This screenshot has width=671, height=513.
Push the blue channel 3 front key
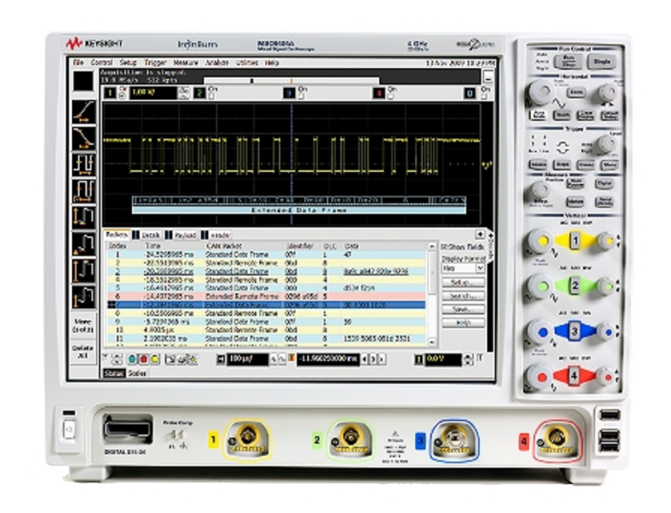[x=575, y=331]
